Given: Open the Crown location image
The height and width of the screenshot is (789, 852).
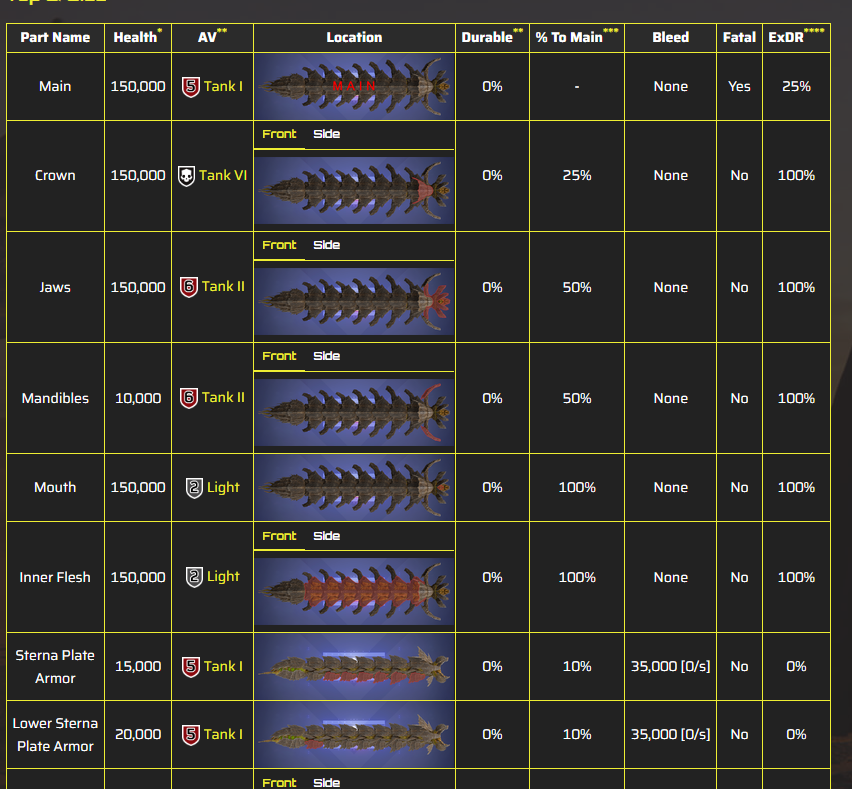Looking at the screenshot, I should tap(354, 191).
